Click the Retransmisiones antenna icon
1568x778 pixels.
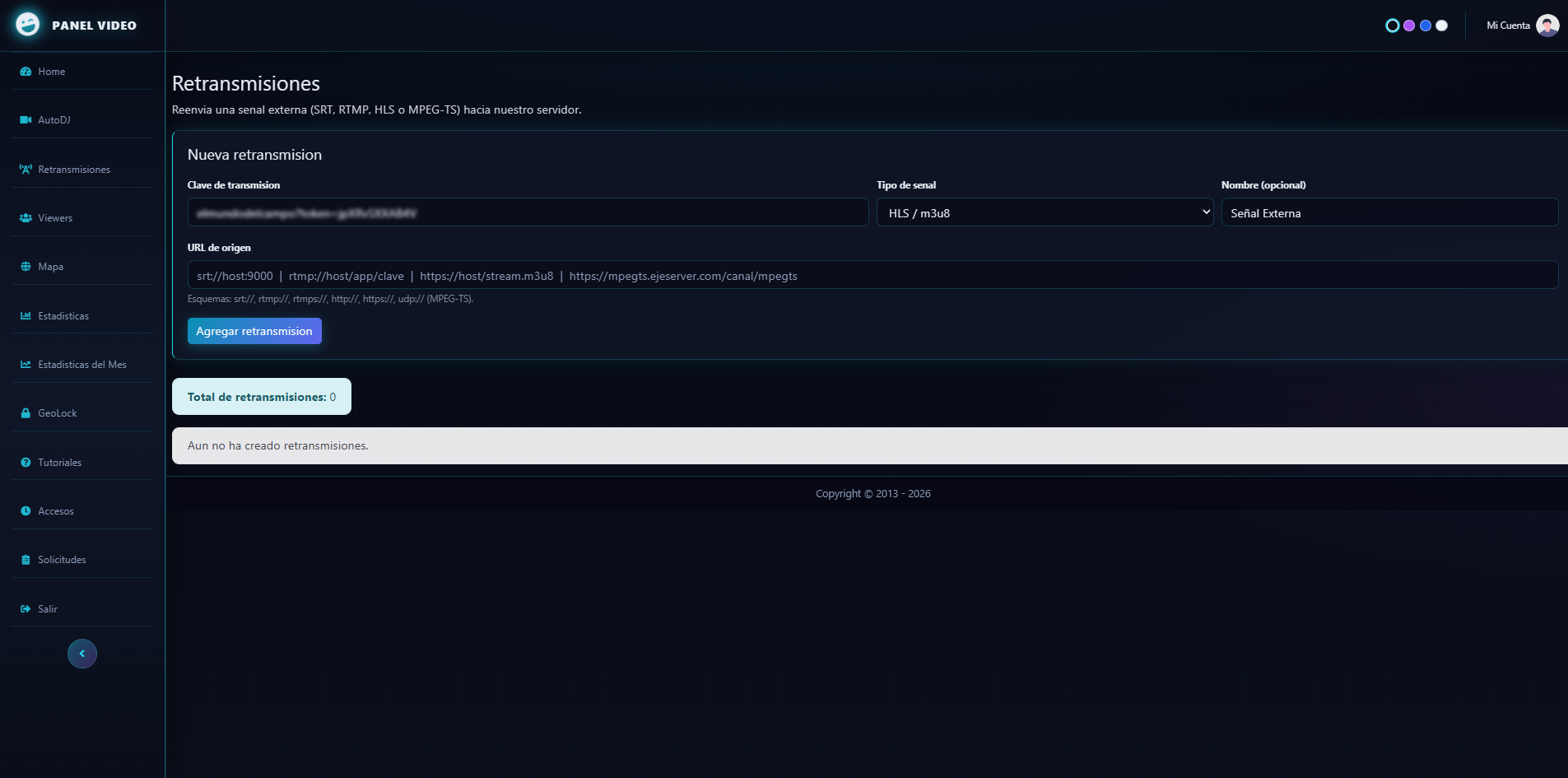coord(26,169)
